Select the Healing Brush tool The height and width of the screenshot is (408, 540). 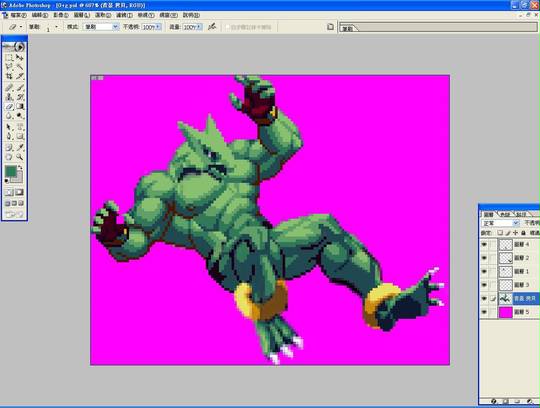tap(9, 88)
